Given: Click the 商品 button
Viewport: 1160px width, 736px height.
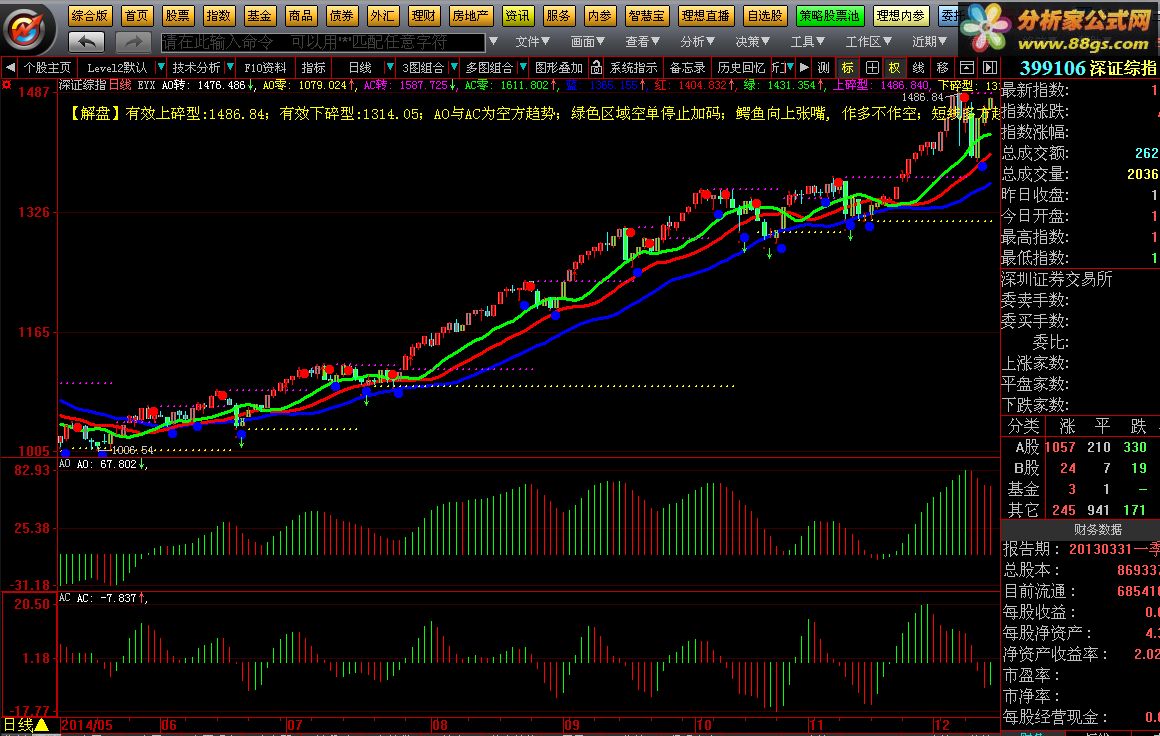Looking at the screenshot, I should pos(300,15).
